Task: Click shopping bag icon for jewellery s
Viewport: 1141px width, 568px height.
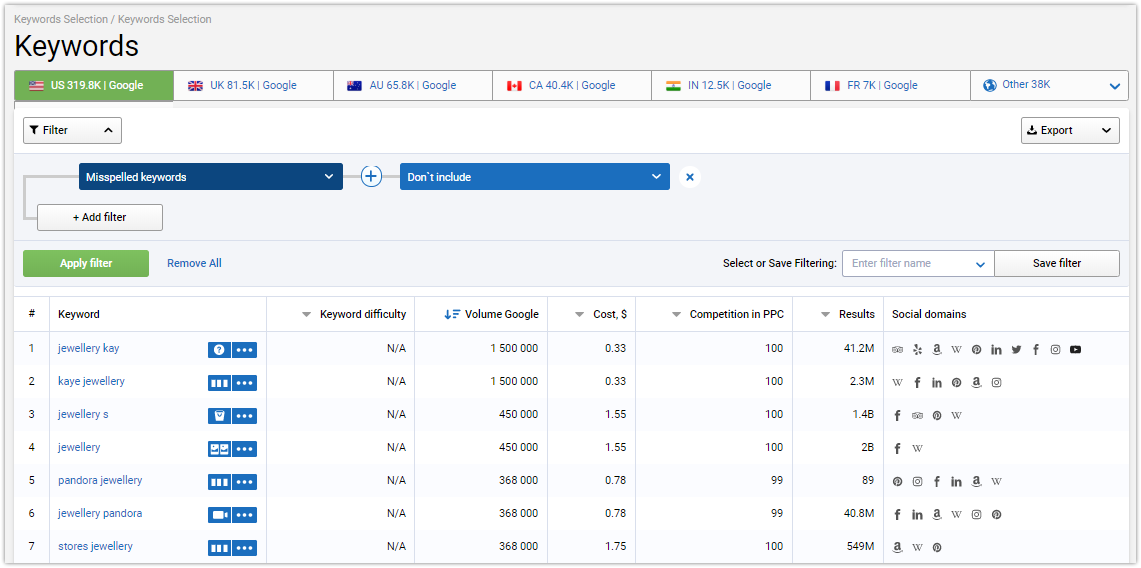Action: 219,415
